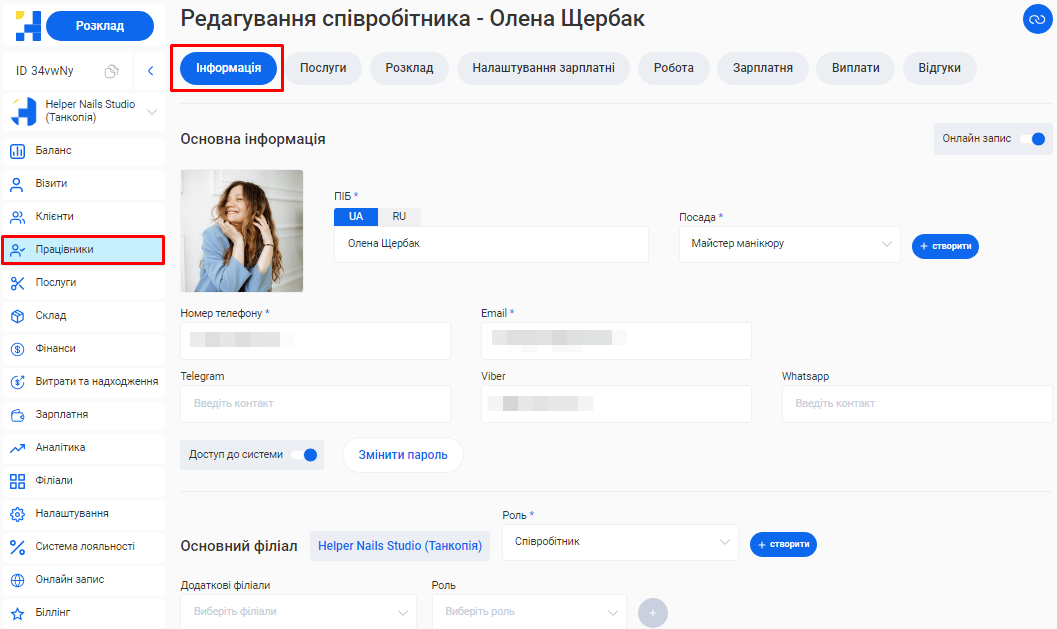Open Система лояльності in the sidebar
The image size is (1057, 629).
pyautogui.click(x=83, y=547)
